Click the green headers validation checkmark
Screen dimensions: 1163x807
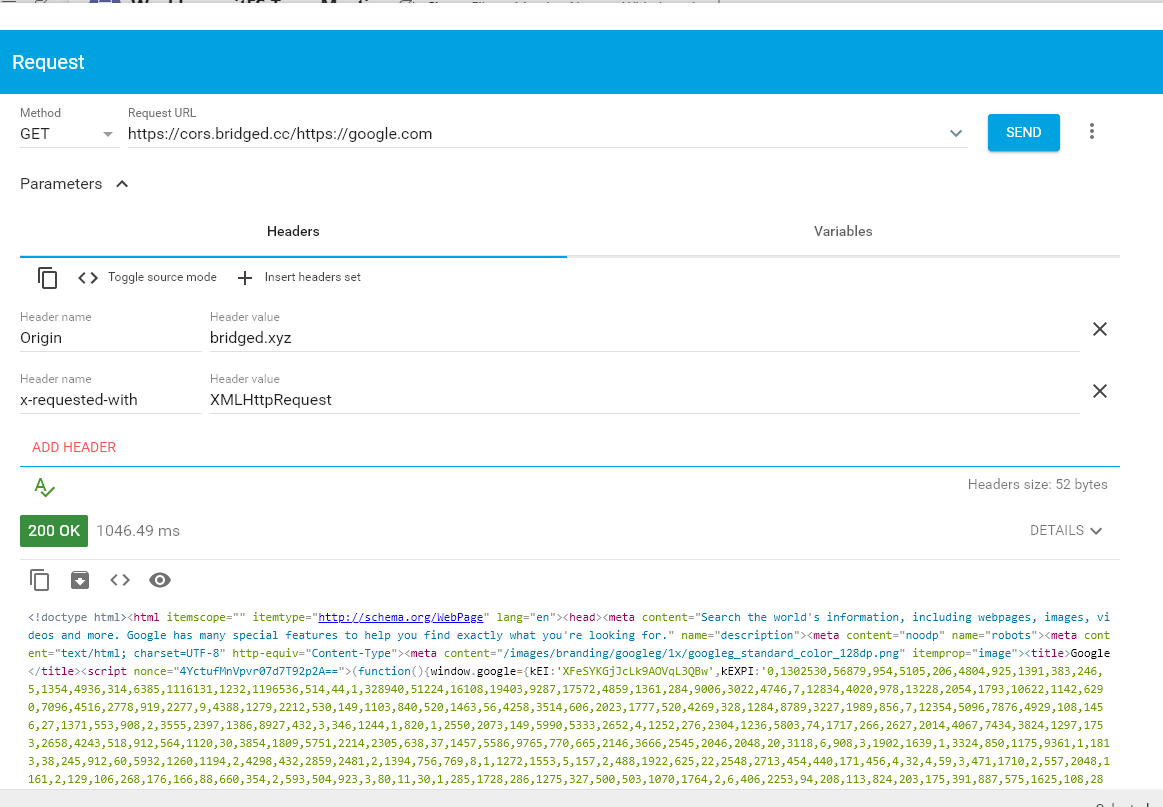point(44,487)
